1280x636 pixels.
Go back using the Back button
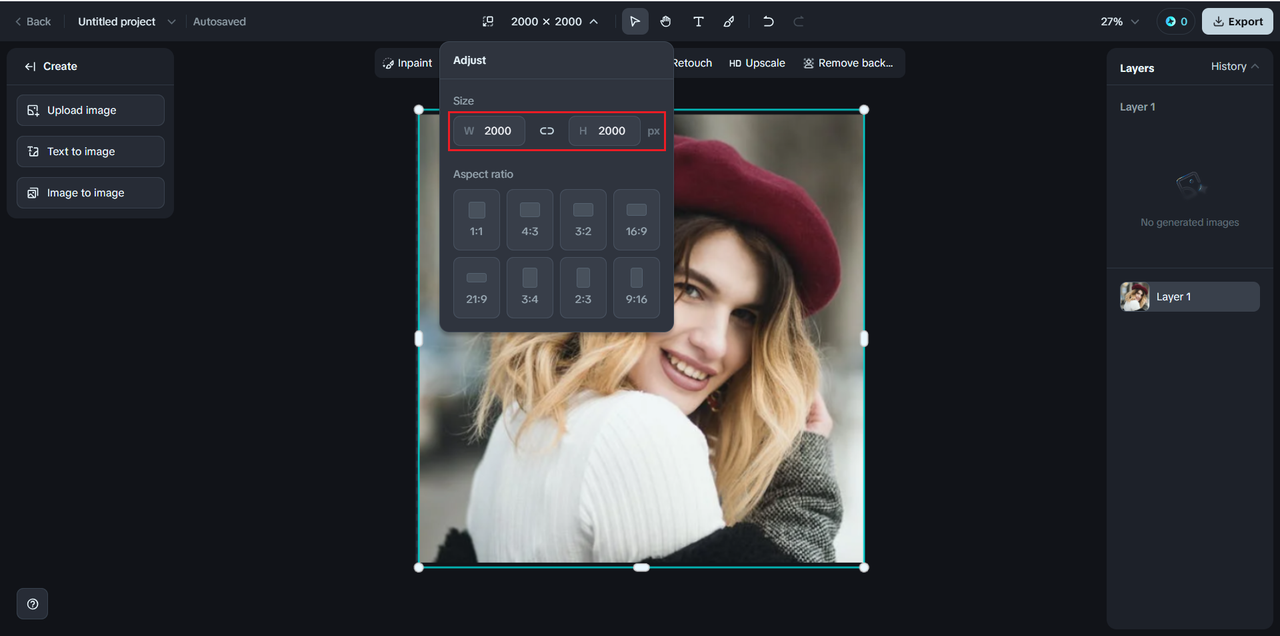click(x=33, y=21)
